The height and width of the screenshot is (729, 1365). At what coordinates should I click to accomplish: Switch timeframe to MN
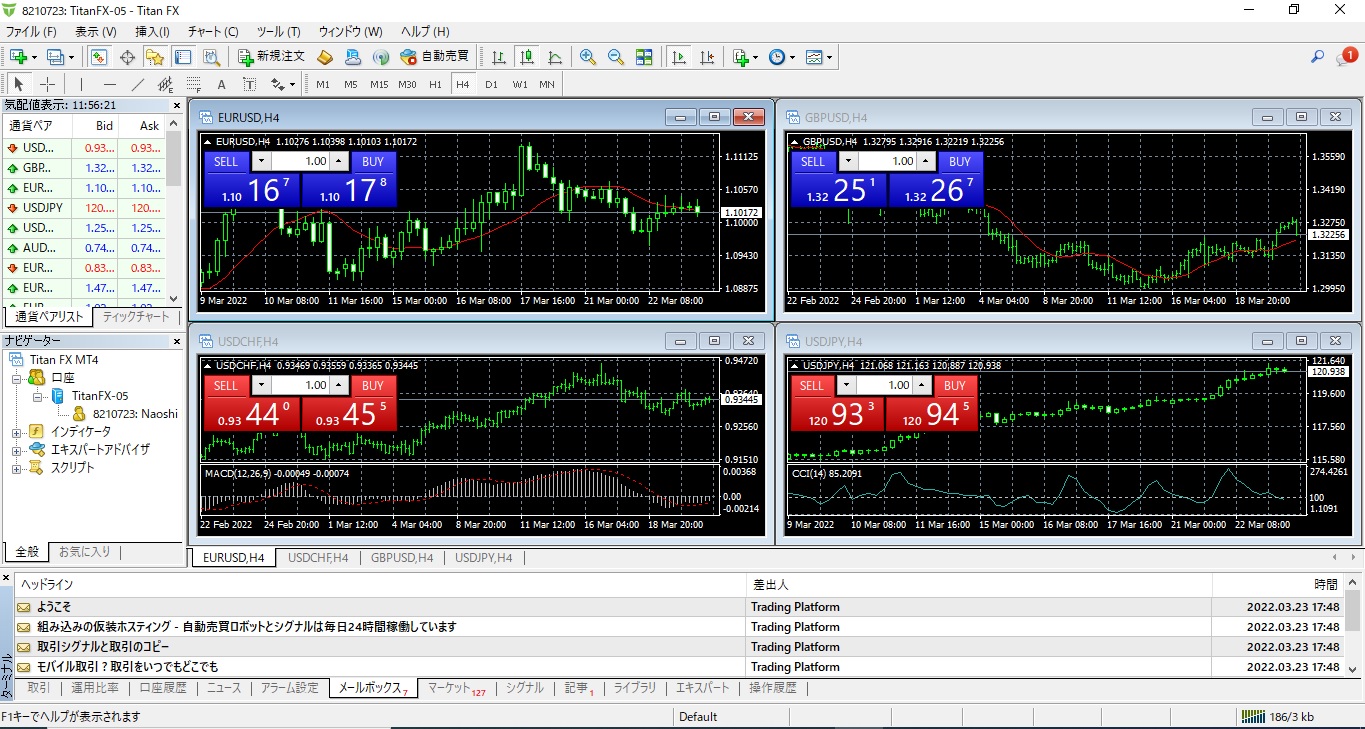pyautogui.click(x=547, y=84)
